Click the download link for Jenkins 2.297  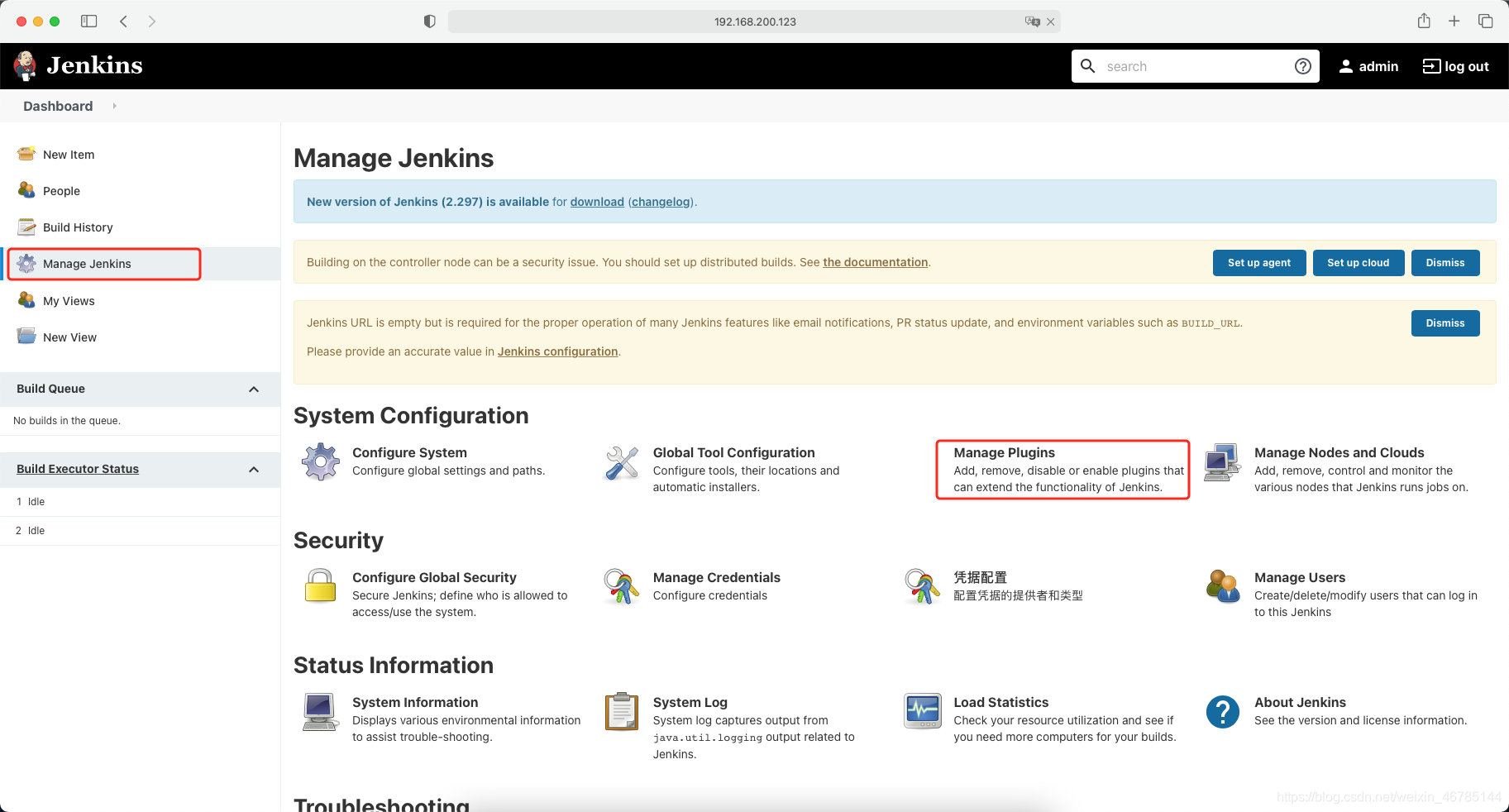597,202
